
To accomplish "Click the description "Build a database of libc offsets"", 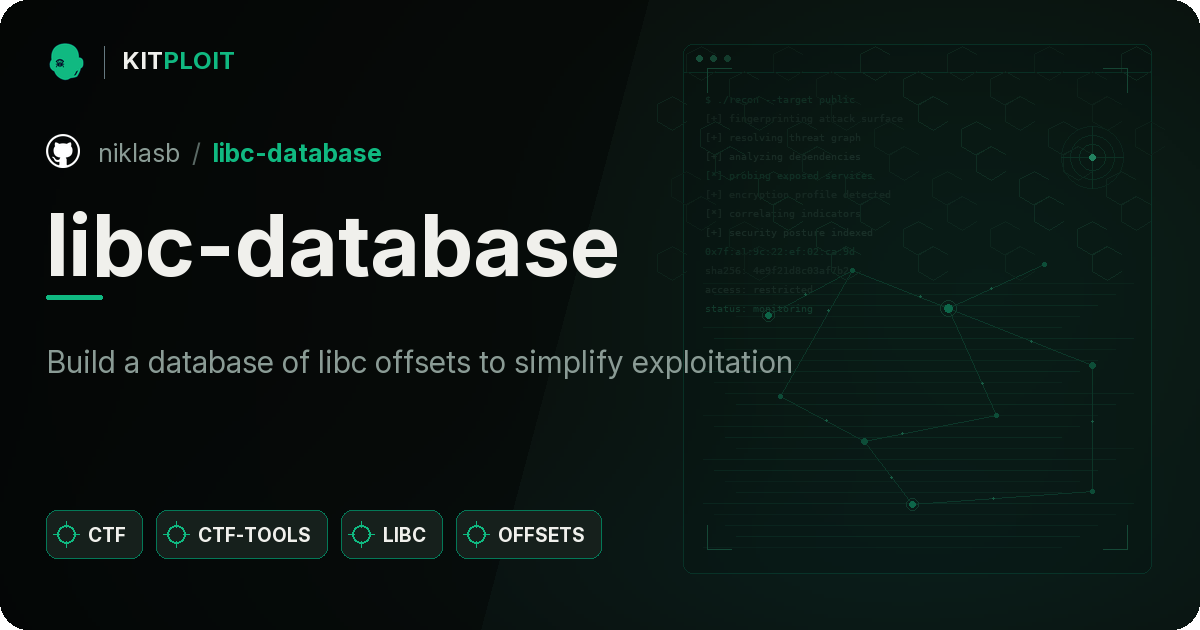I will tap(420, 362).
